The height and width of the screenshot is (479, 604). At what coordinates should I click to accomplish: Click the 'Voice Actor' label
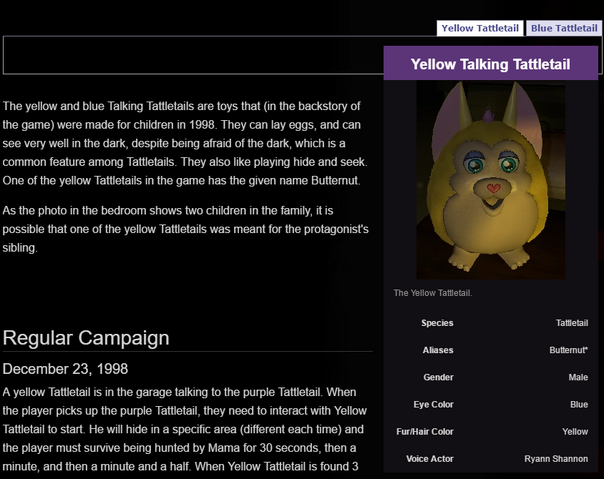(x=430, y=459)
